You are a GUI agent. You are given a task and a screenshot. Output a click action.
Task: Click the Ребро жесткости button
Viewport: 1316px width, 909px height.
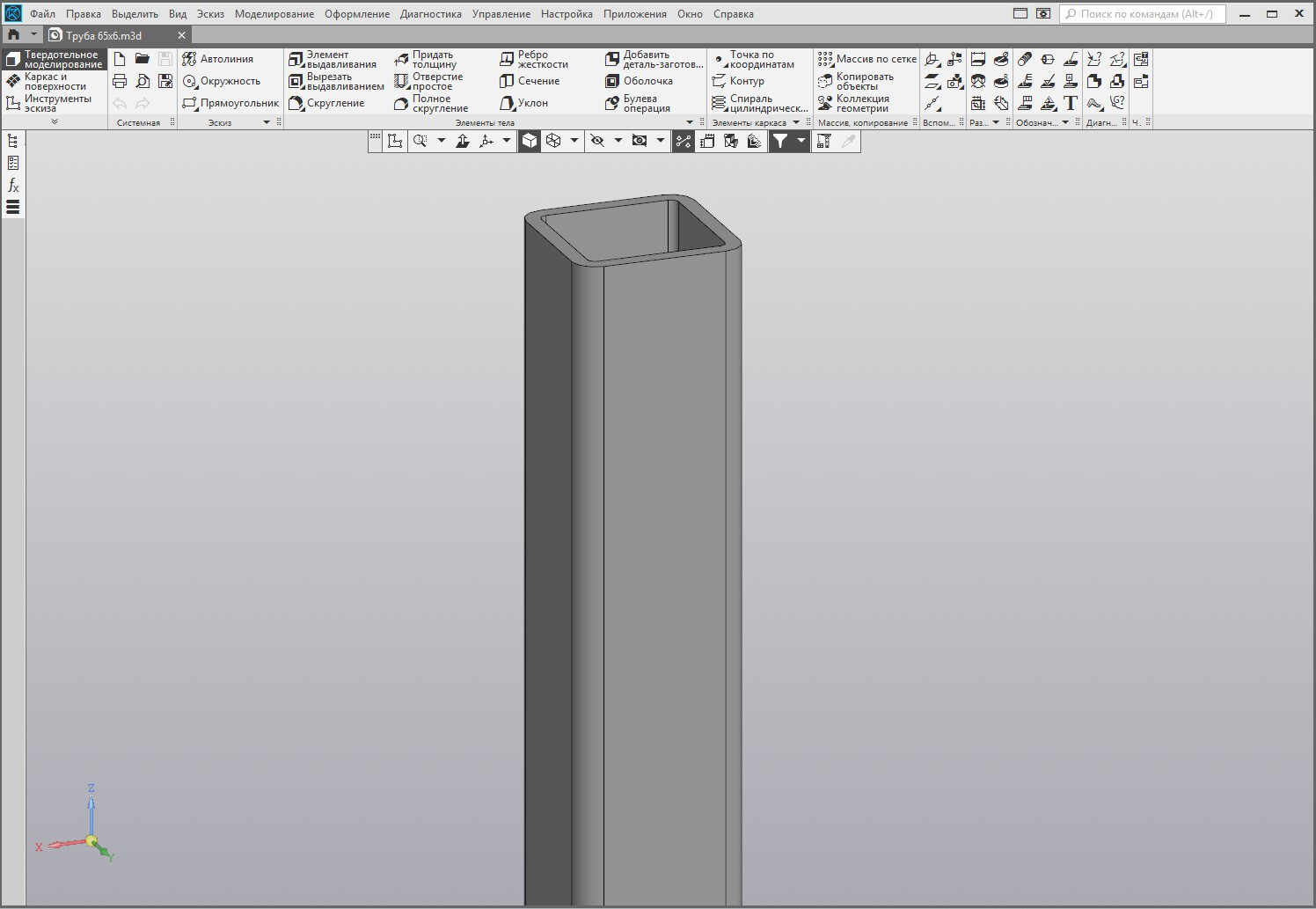534,59
